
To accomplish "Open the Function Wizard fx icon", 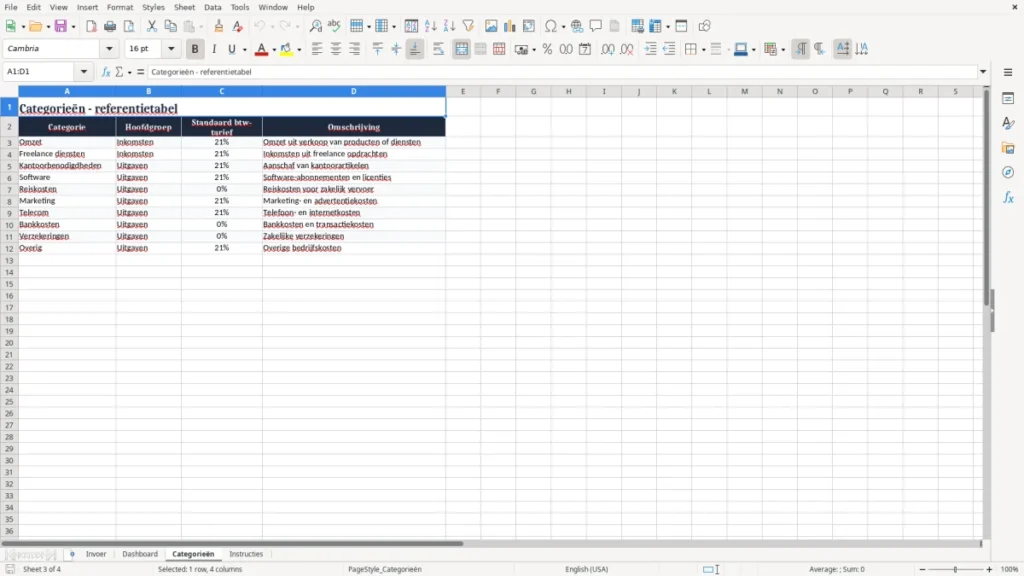I will coord(105,72).
